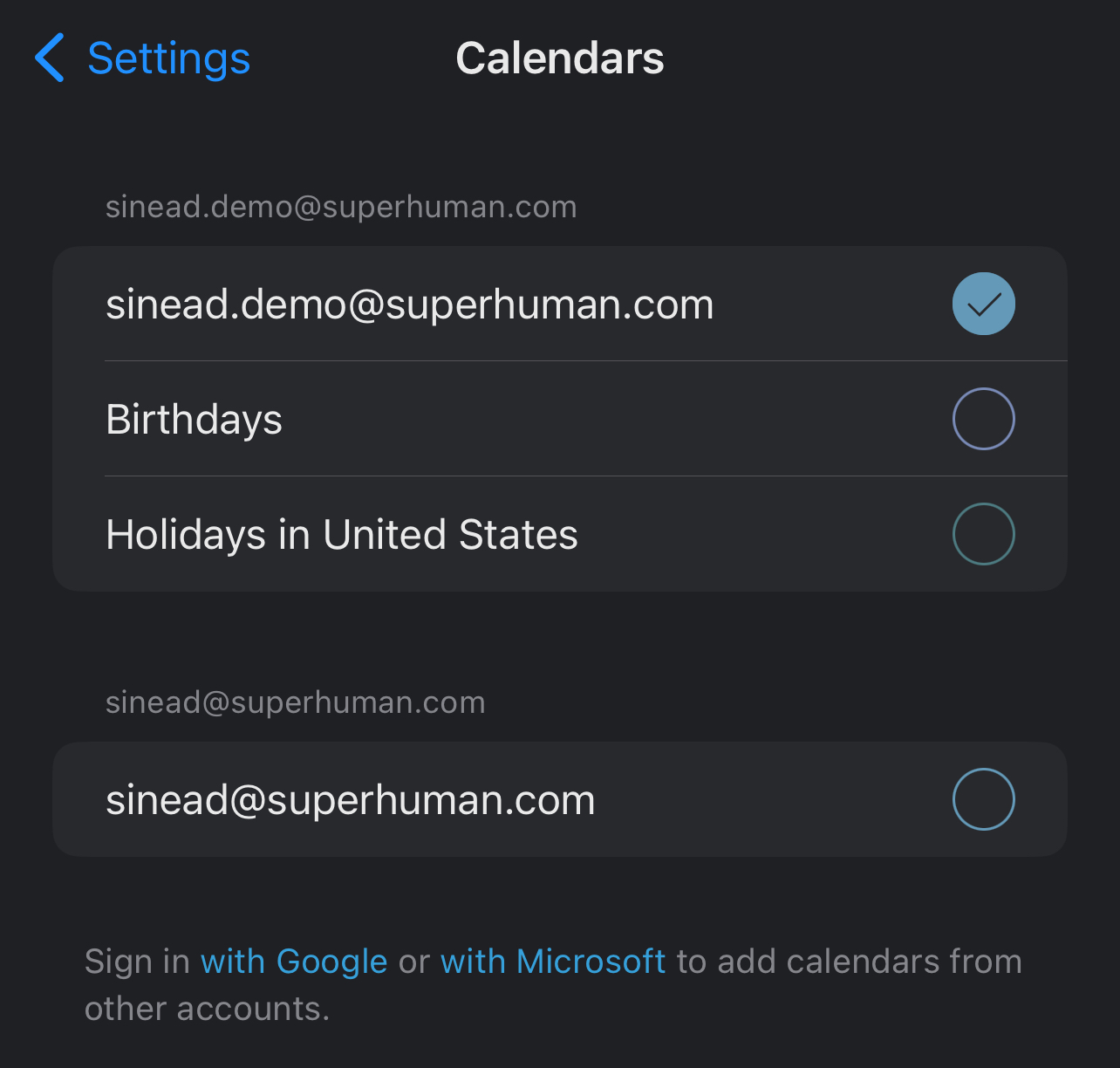Screen dimensions: 1120x1068
Task: Tap the blue back chevron arrow
Action: (x=50, y=58)
